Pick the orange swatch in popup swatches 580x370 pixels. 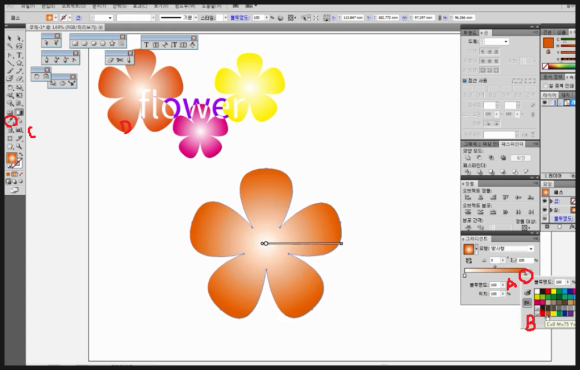(548, 314)
